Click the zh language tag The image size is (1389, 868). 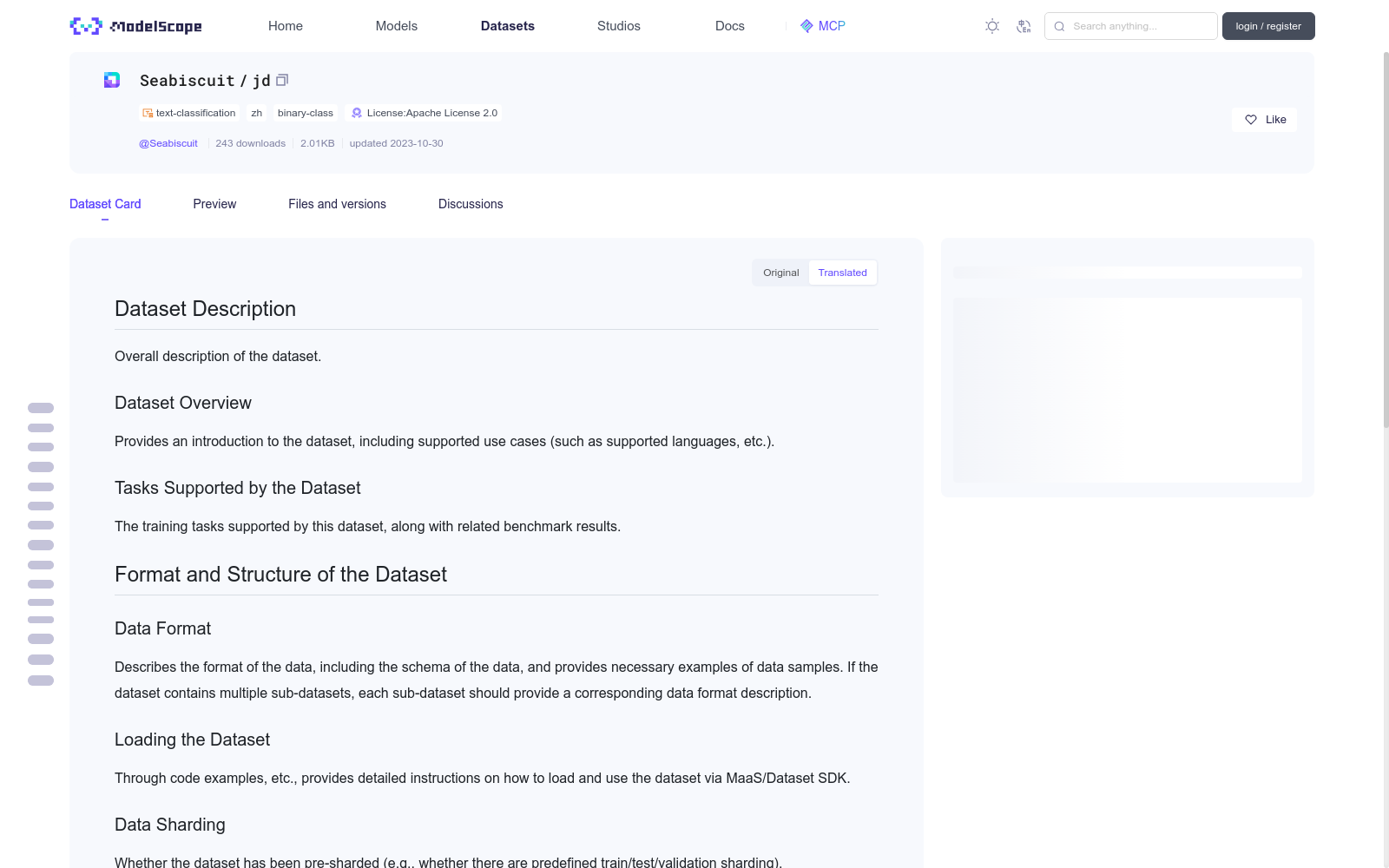(257, 113)
